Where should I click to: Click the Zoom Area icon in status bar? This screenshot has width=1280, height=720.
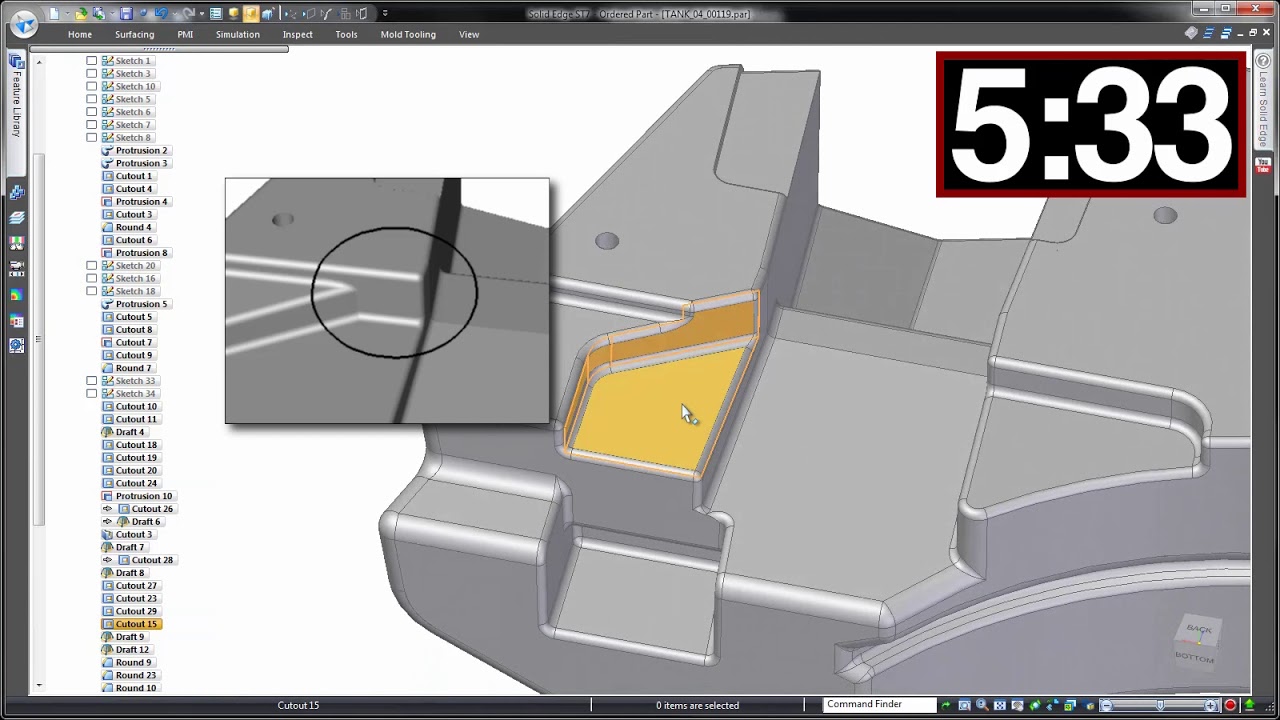click(x=964, y=705)
